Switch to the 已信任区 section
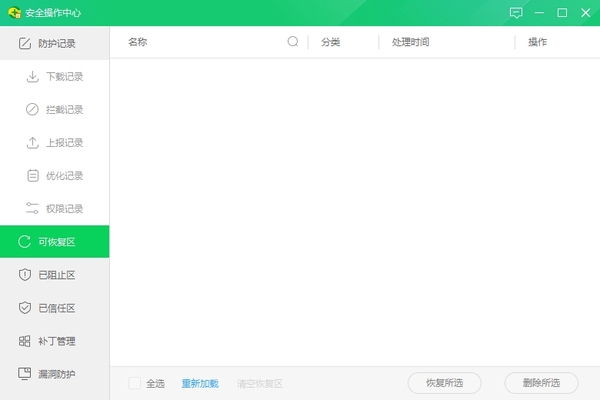This screenshot has height=400, width=600. pos(55,308)
